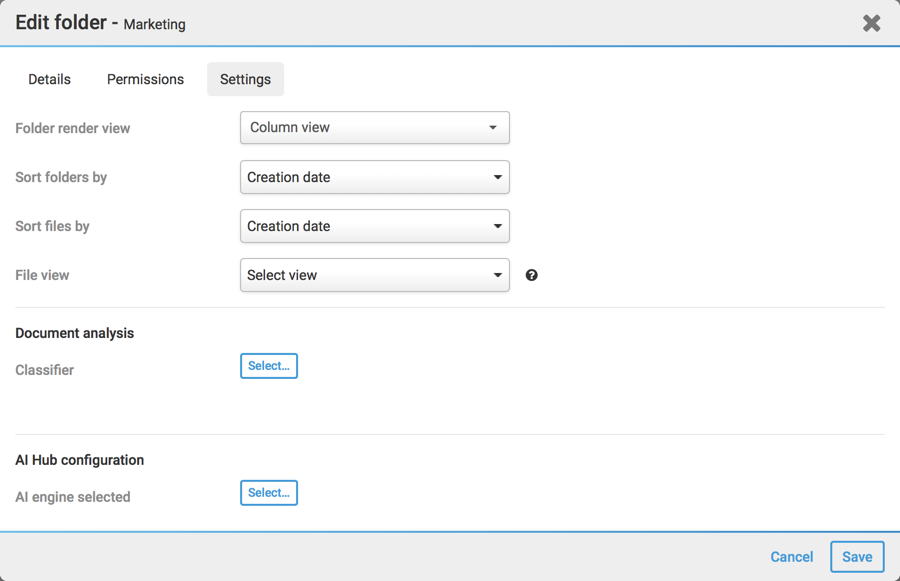Screen dimensions: 900x581
Task: Expand the File view 'Select view' dropdown
Action: click(374, 275)
